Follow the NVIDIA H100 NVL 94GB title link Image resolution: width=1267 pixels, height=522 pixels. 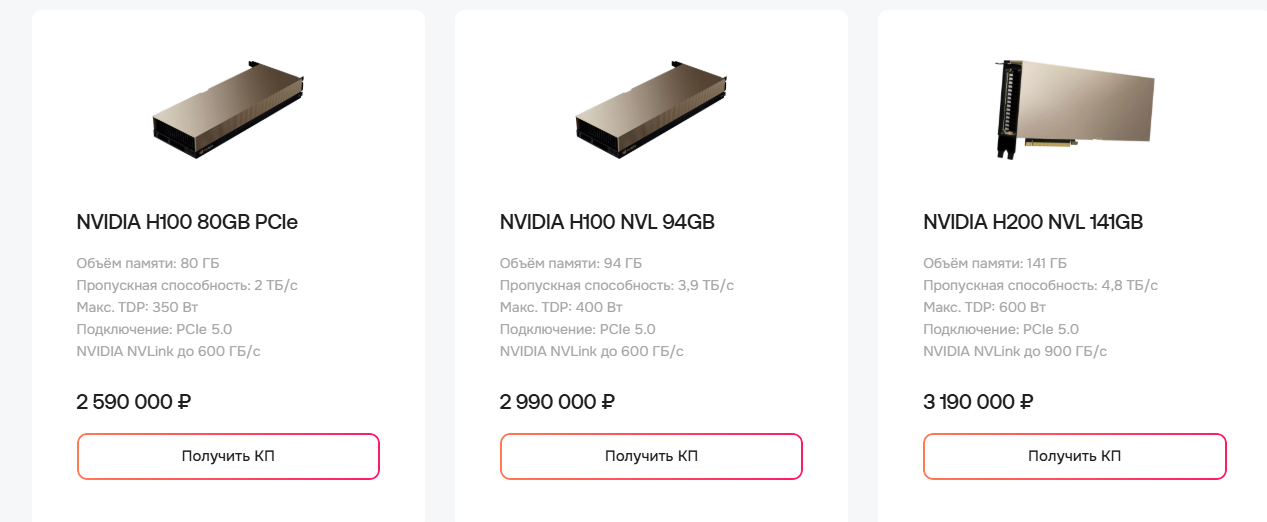point(607,222)
